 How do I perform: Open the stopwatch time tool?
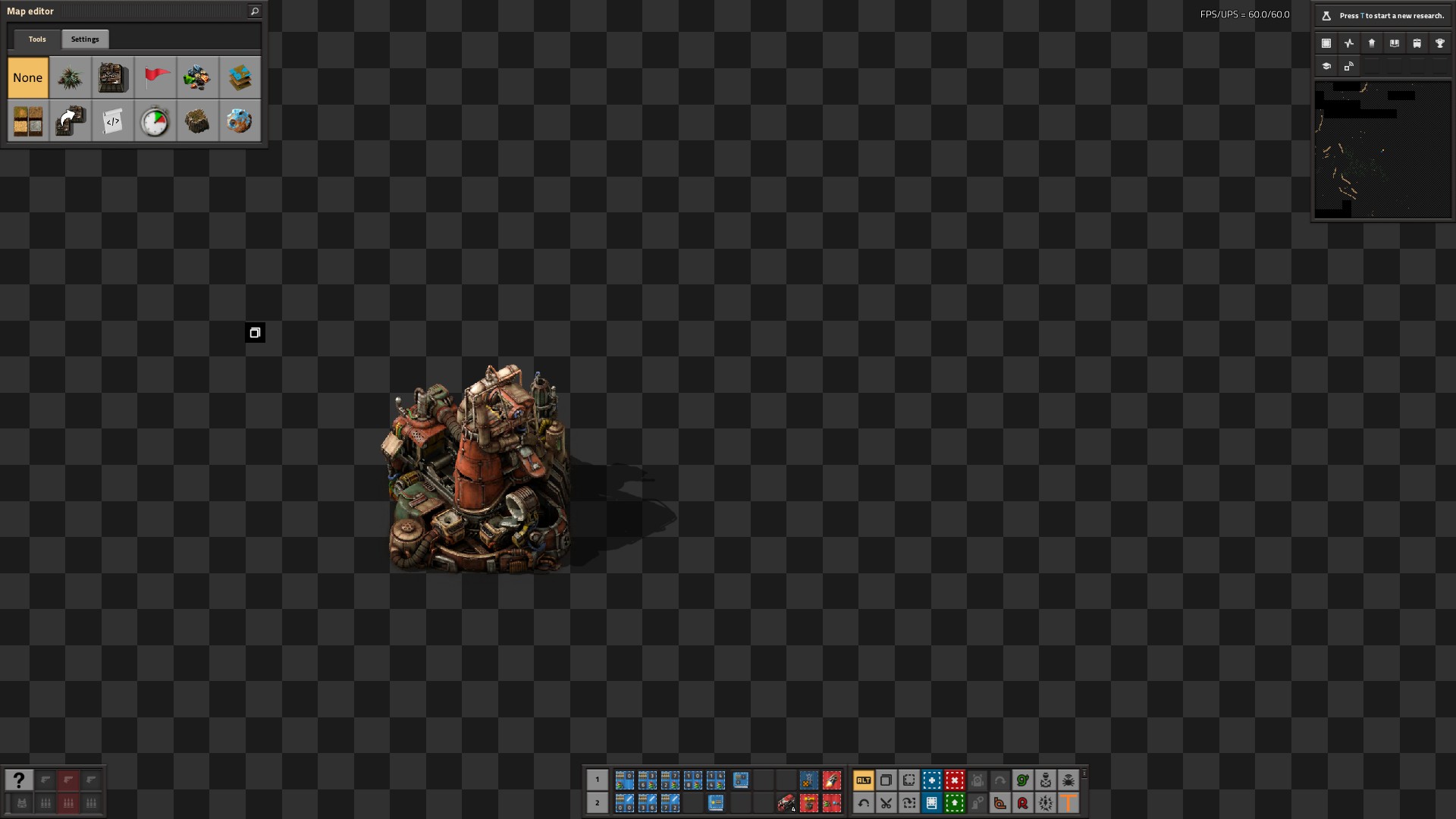point(155,121)
